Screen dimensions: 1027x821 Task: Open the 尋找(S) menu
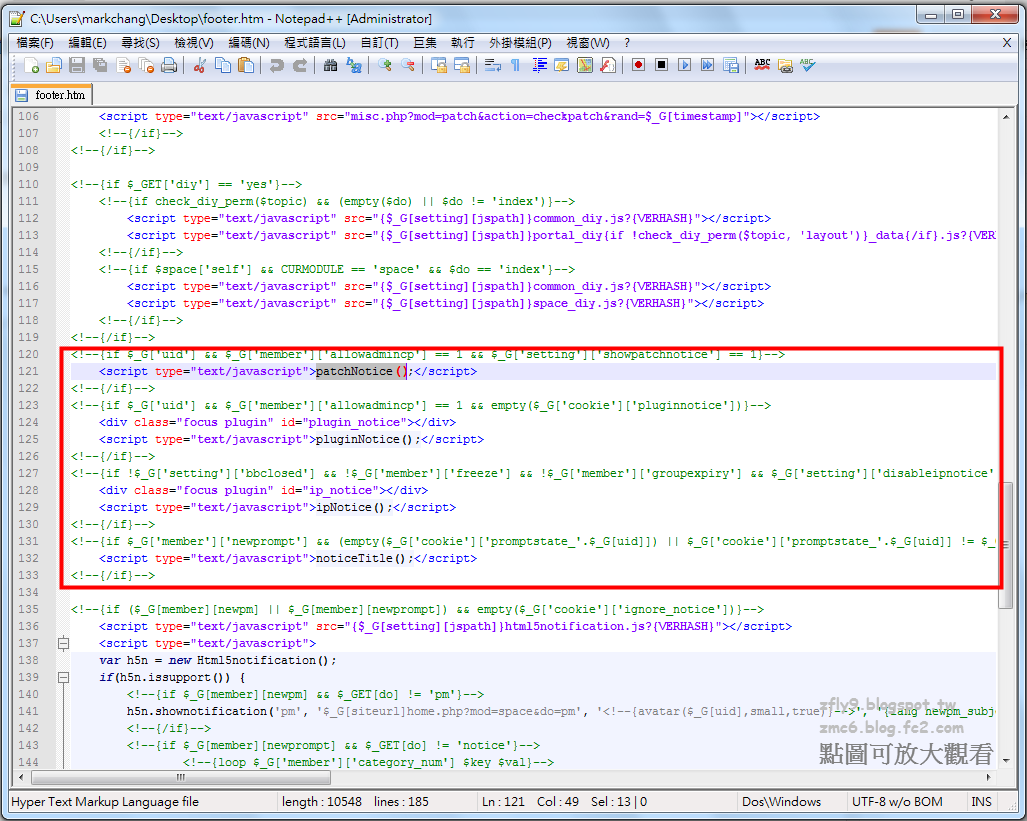(140, 43)
